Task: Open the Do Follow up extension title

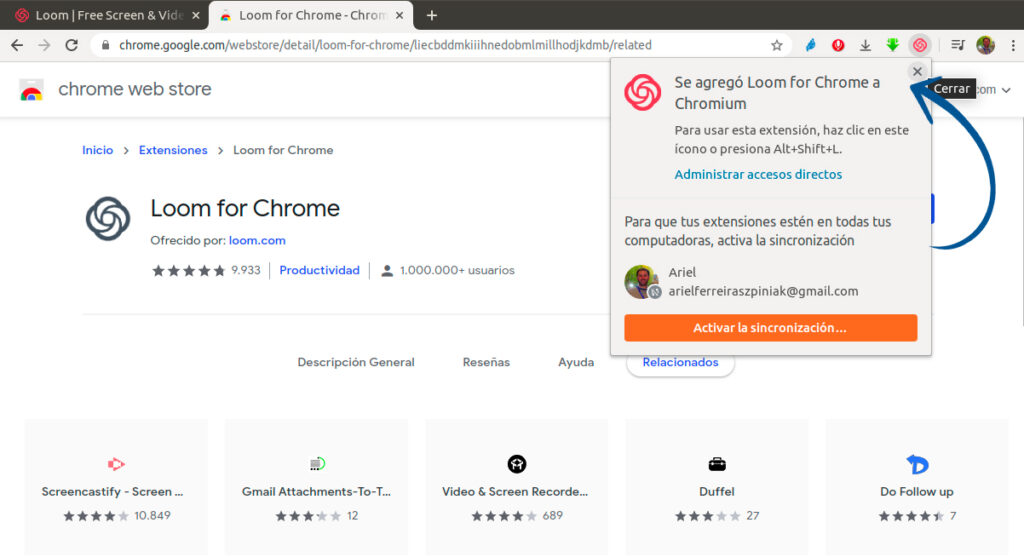Action: tap(916, 492)
